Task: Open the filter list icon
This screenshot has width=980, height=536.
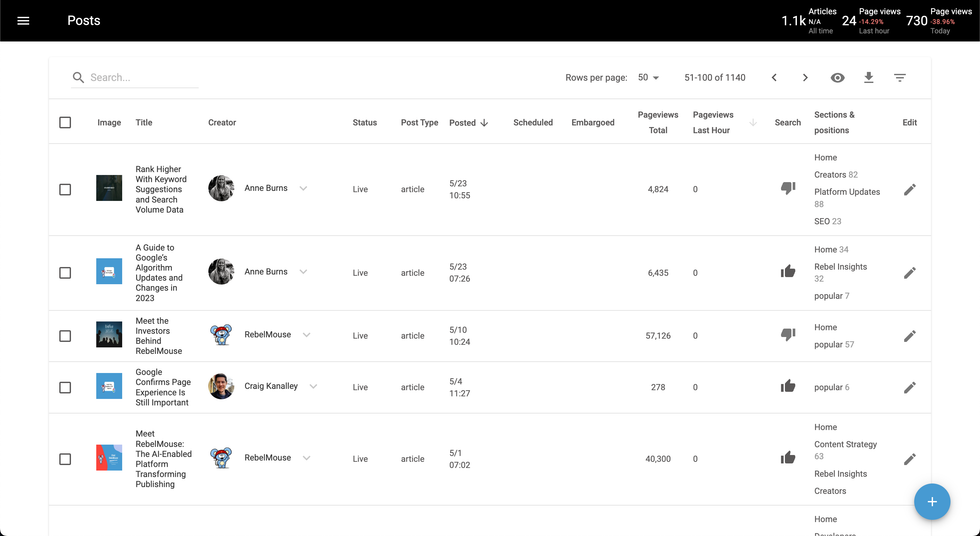Action: (900, 78)
